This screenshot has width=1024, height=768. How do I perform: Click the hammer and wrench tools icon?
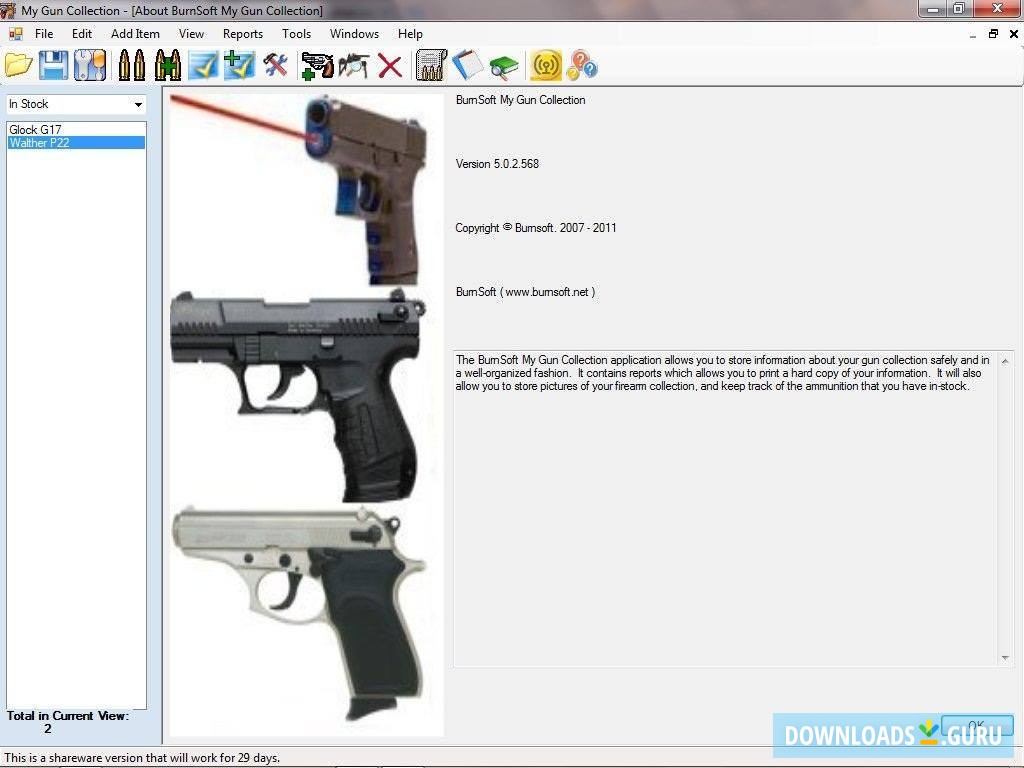(275, 65)
